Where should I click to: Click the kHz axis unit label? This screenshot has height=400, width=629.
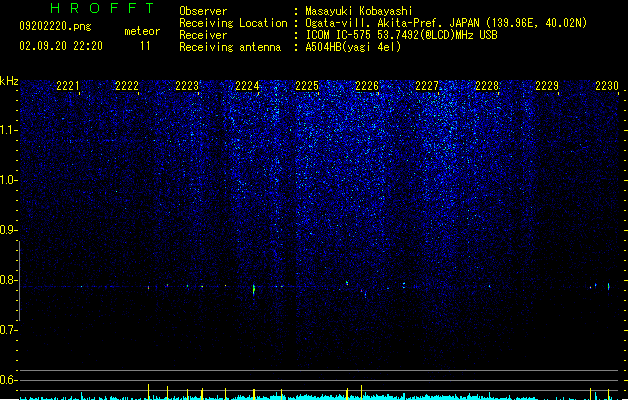(9, 81)
